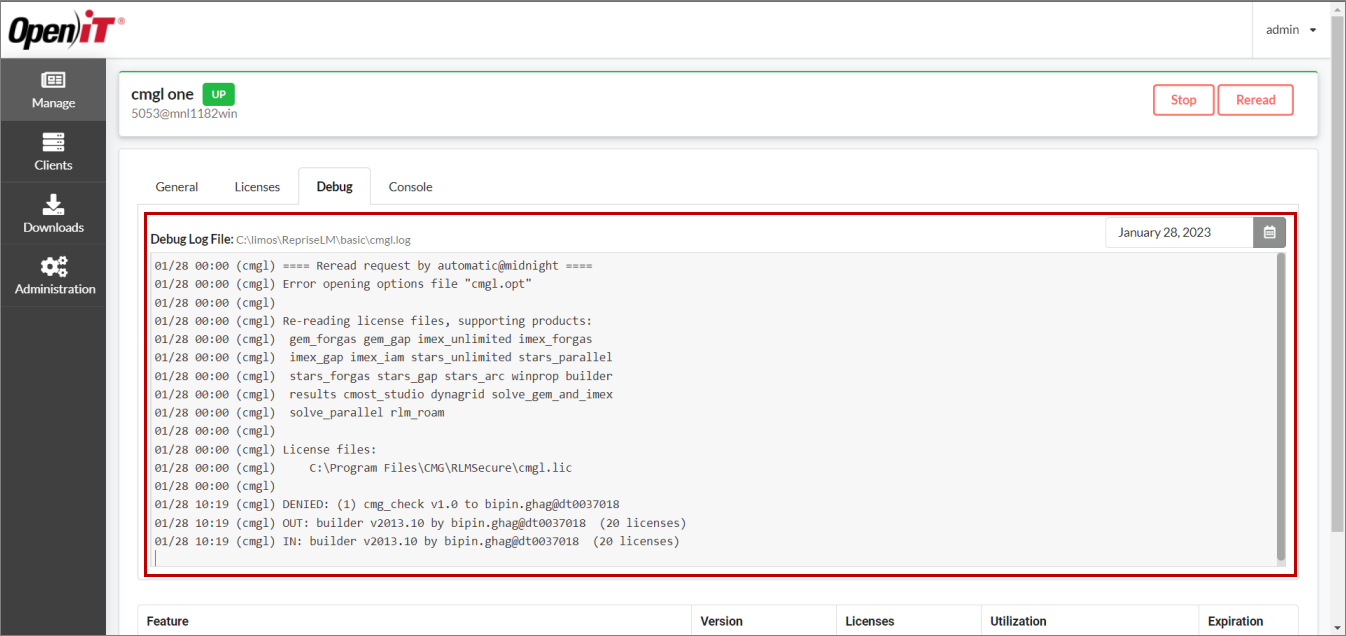The width and height of the screenshot is (1346, 636).
Task: Click the 'stars_forgas stars_gap' log line
Action: (x=383, y=376)
